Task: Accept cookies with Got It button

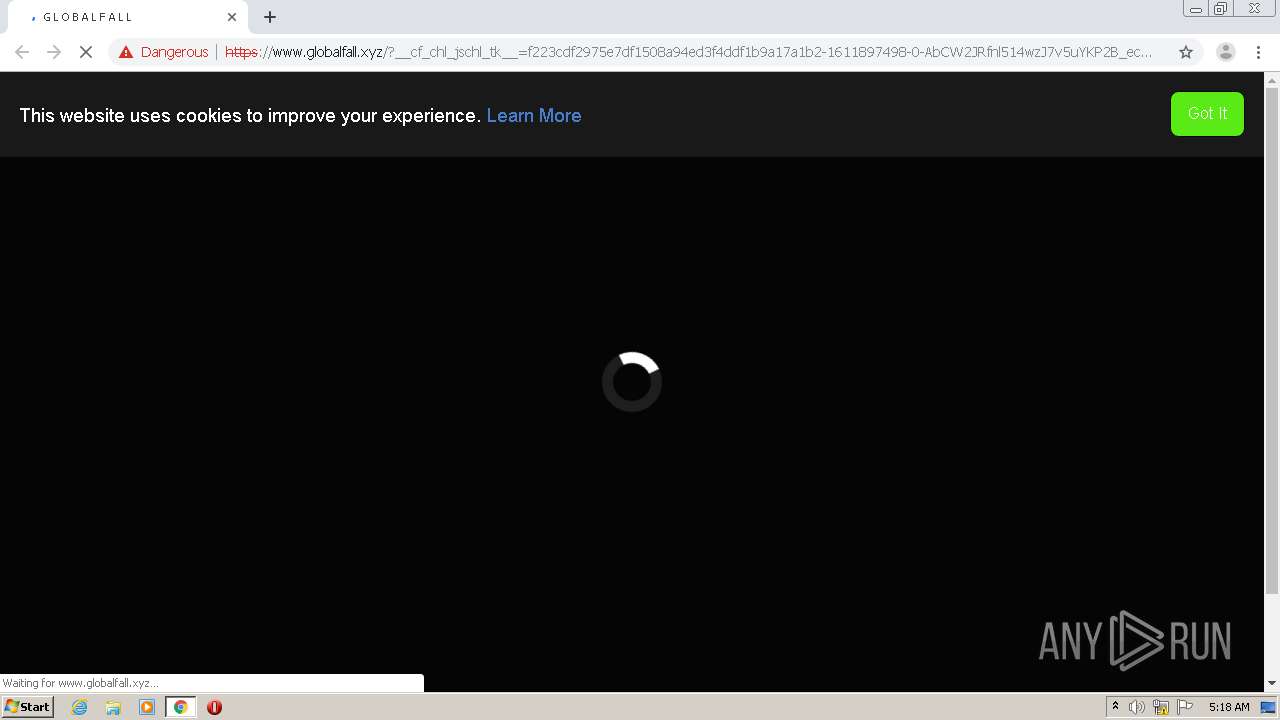Action: (1207, 114)
